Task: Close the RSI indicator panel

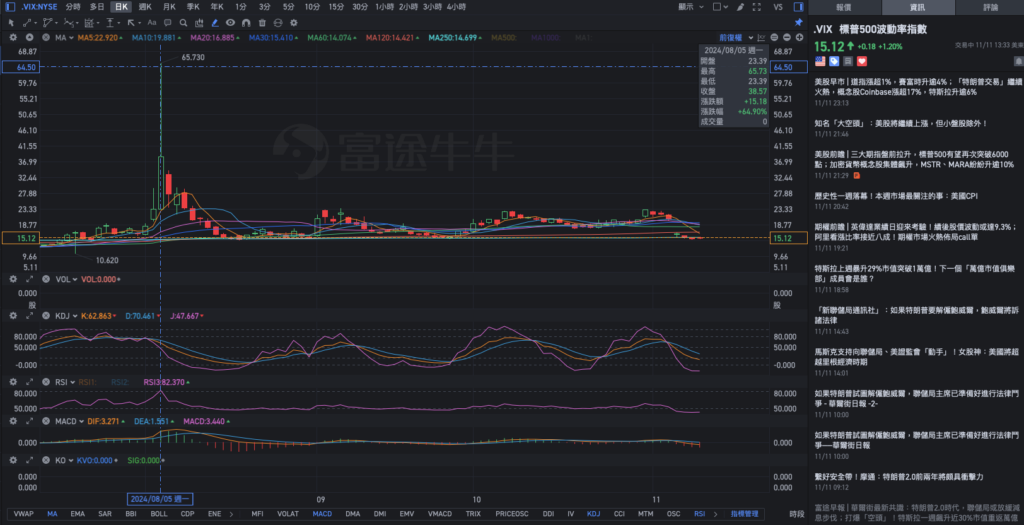Action: (x=46, y=382)
